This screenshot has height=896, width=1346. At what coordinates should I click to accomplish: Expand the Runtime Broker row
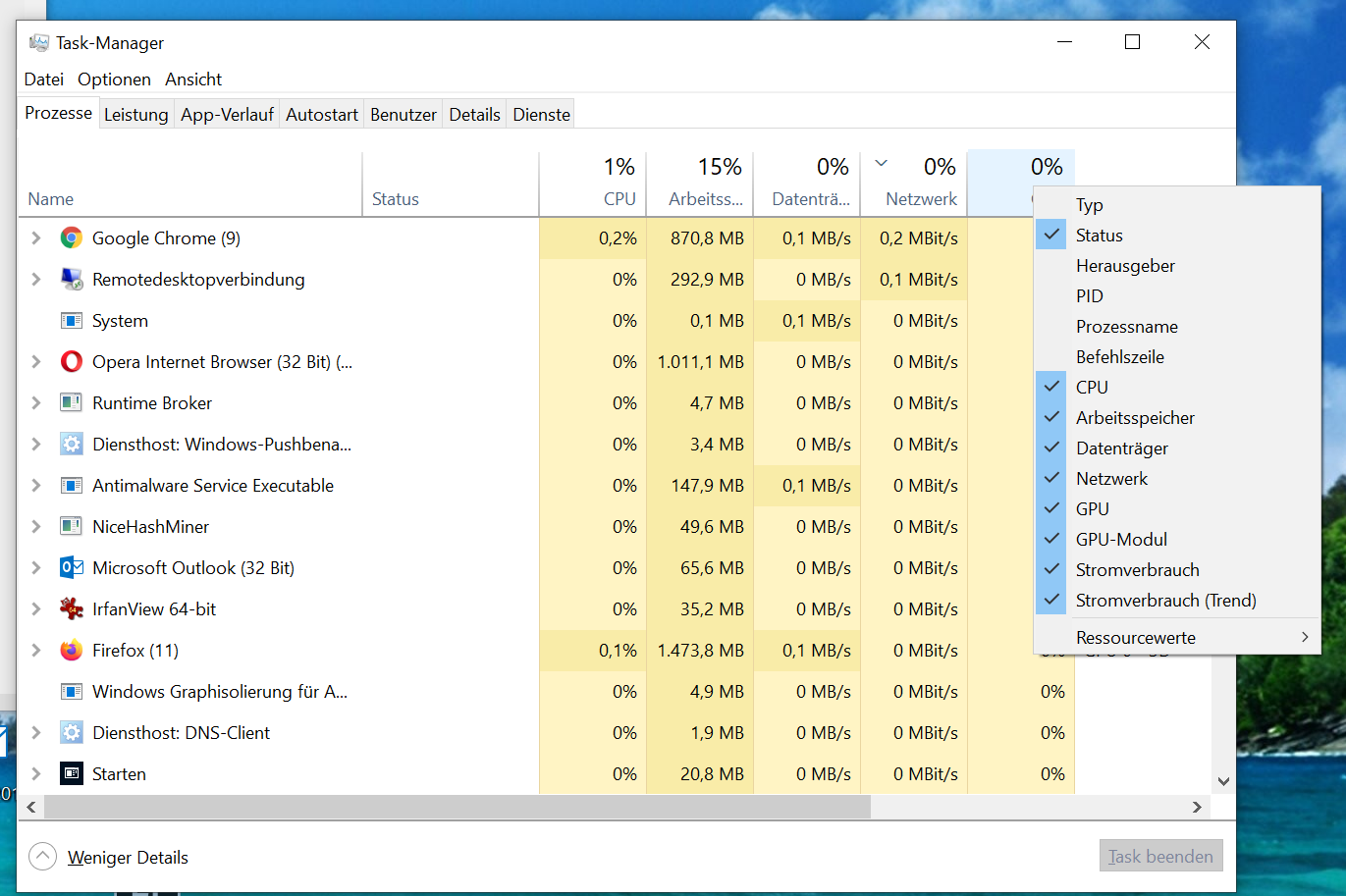[36, 403]
